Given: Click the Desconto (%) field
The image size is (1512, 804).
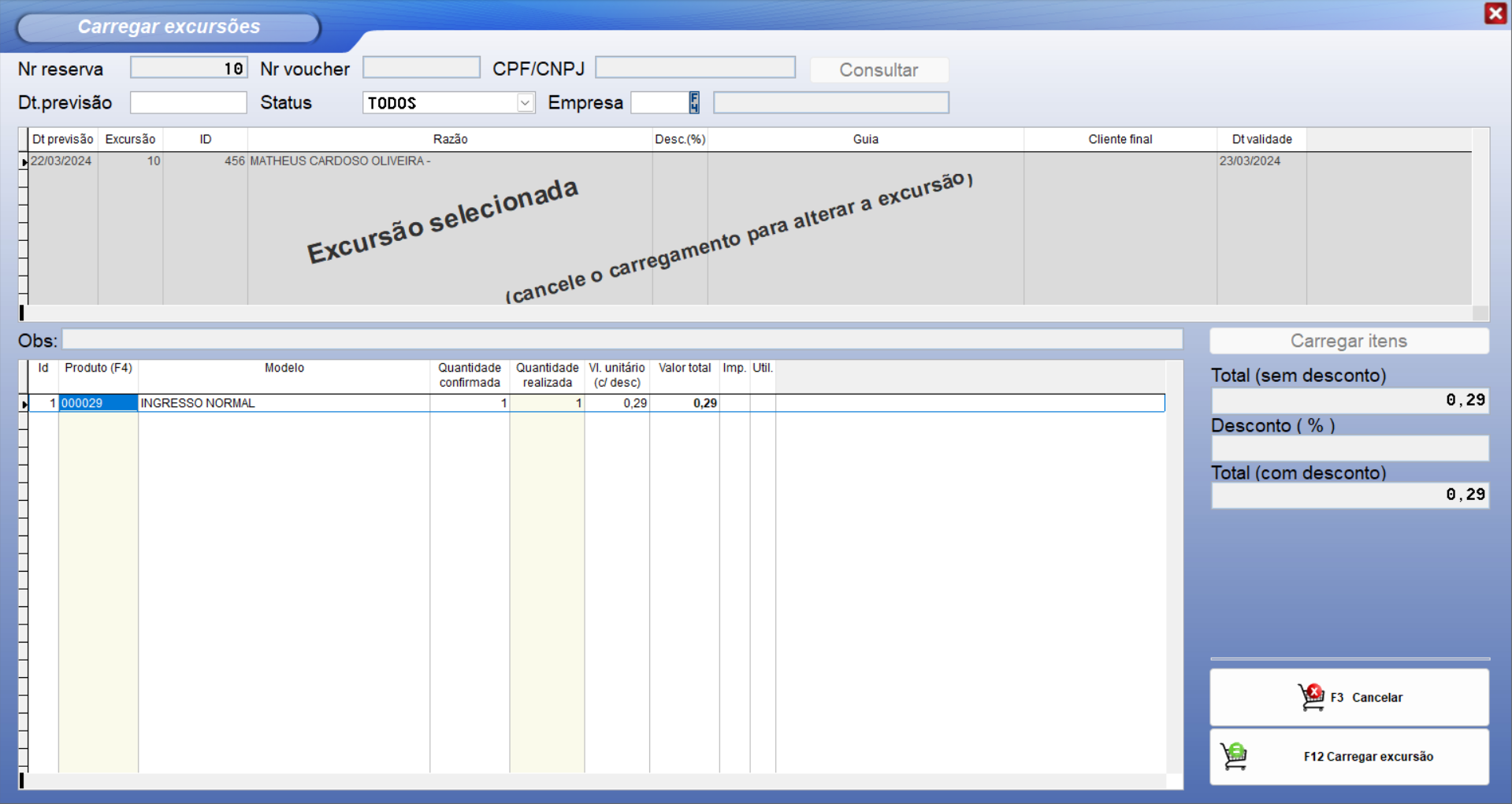Looking at the screenshot, I should (1349, 449).
